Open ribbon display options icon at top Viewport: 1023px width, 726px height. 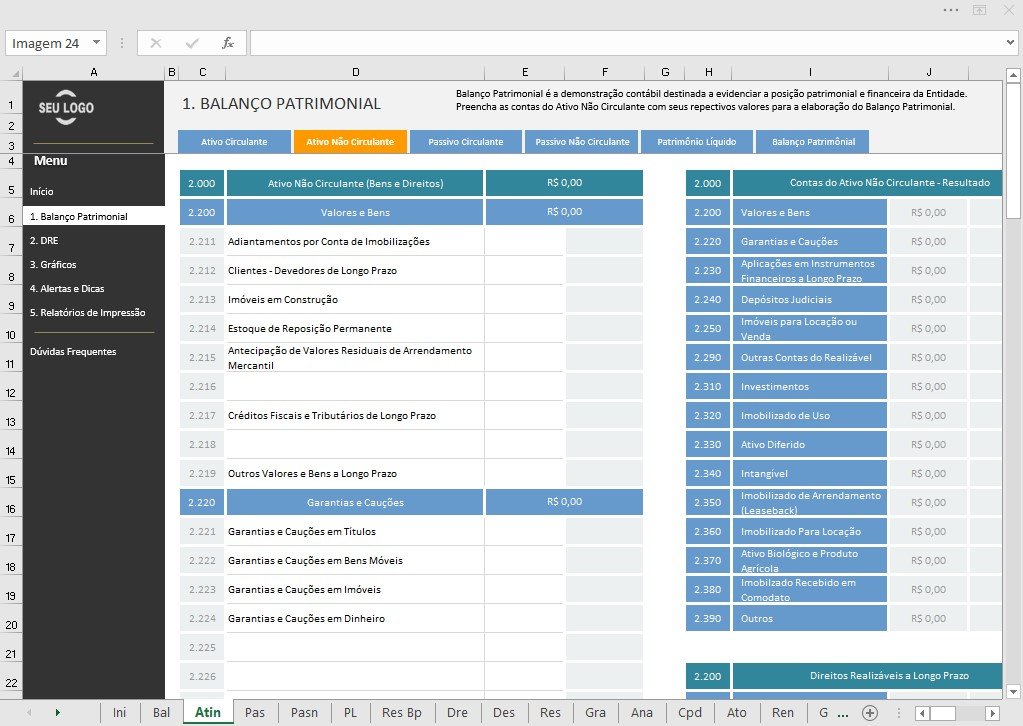(x=979, y=10)
